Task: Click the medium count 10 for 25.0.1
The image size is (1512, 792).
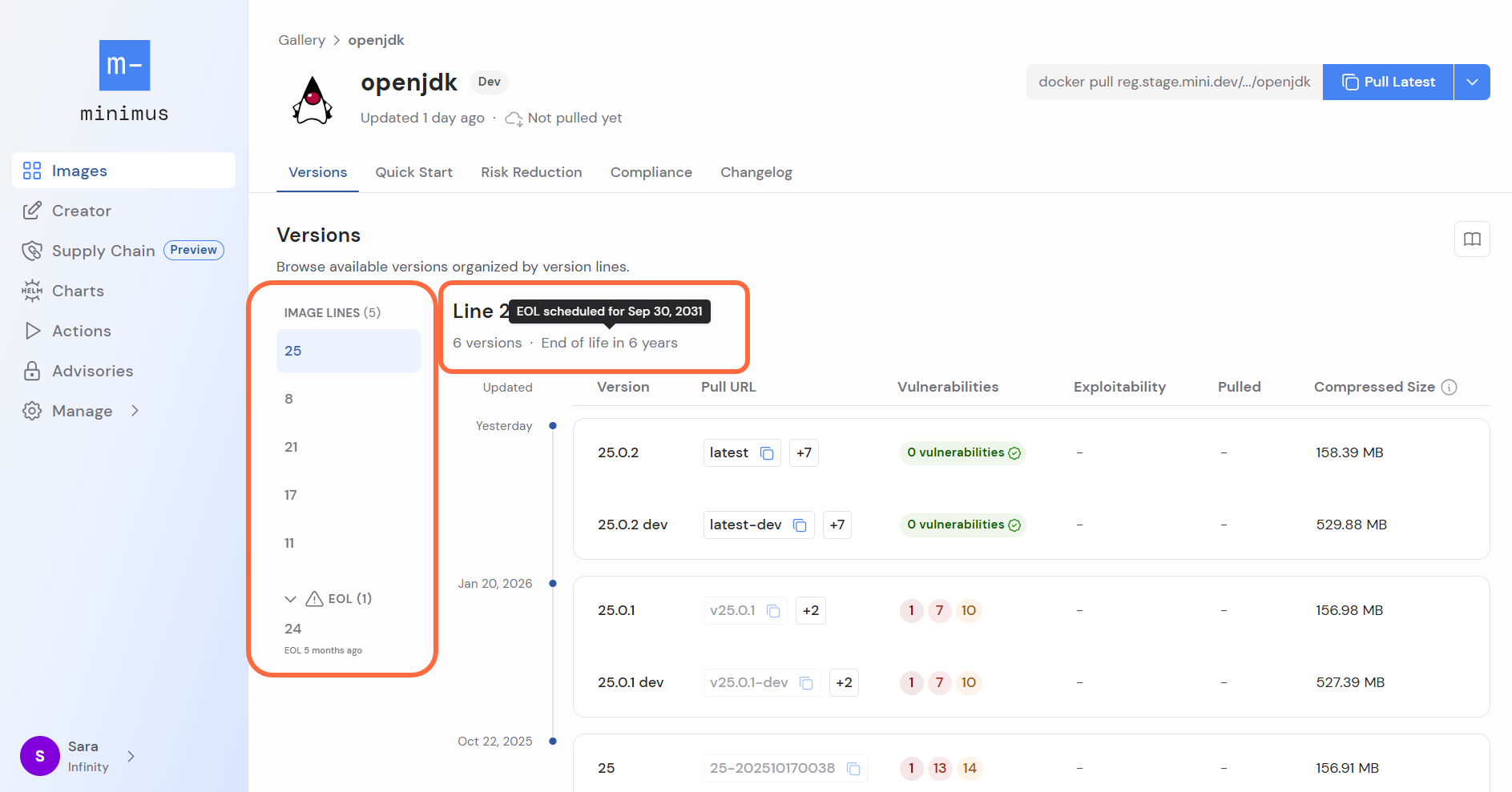Action: (969, 611)
